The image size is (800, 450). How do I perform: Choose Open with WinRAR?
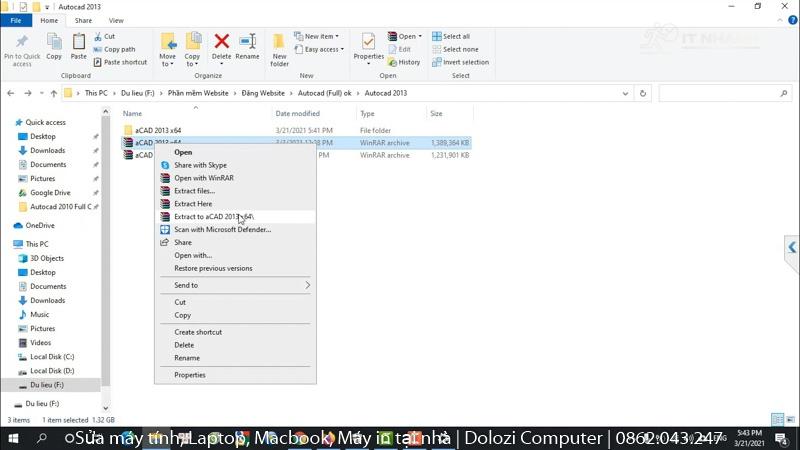point(204,178)
